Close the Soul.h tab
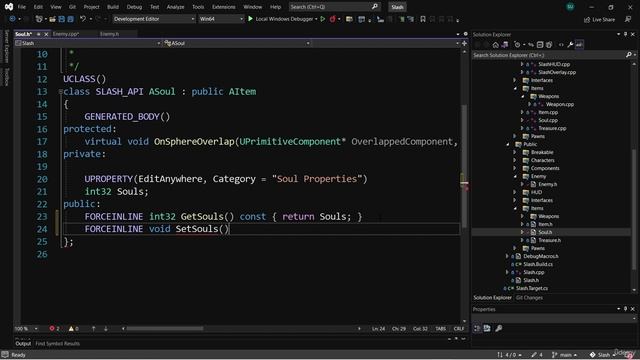This screenshot has height=360, width=640. [x=46, y=34]
